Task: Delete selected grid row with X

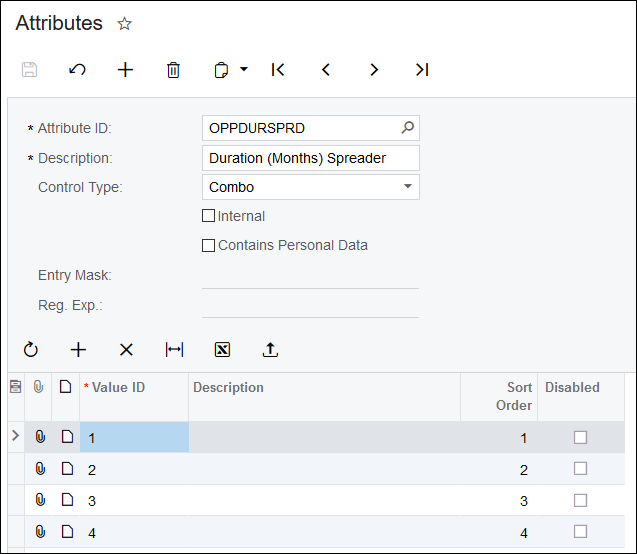Action: (x=126, y=350)
